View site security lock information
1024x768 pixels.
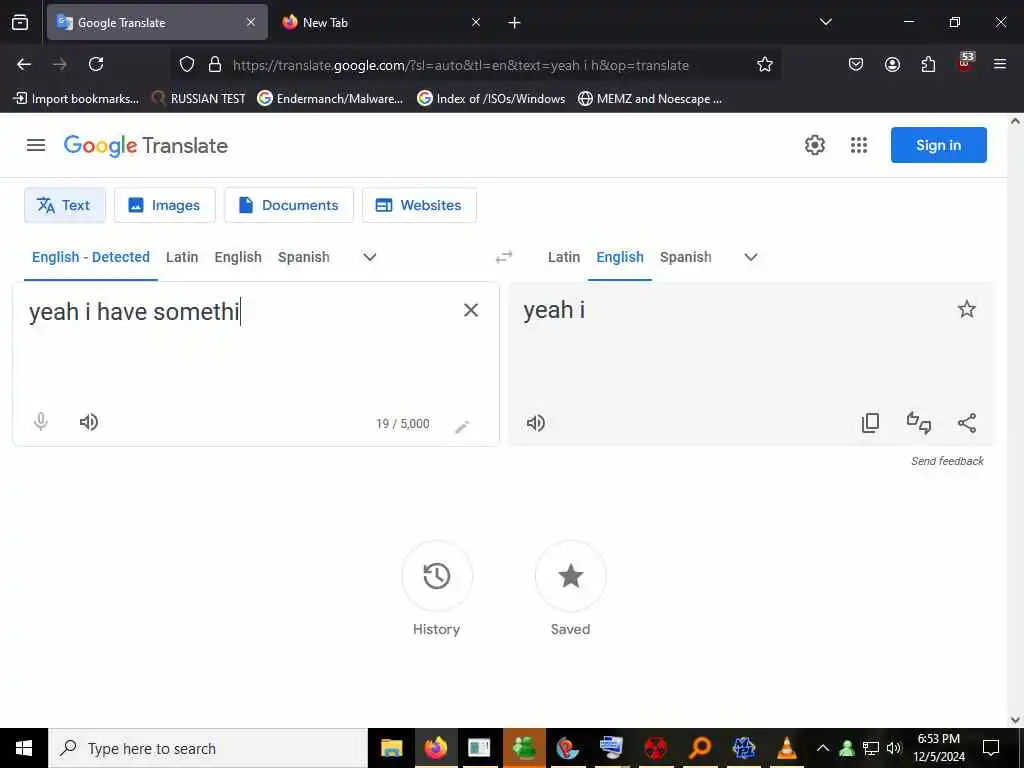click(214, 64)
